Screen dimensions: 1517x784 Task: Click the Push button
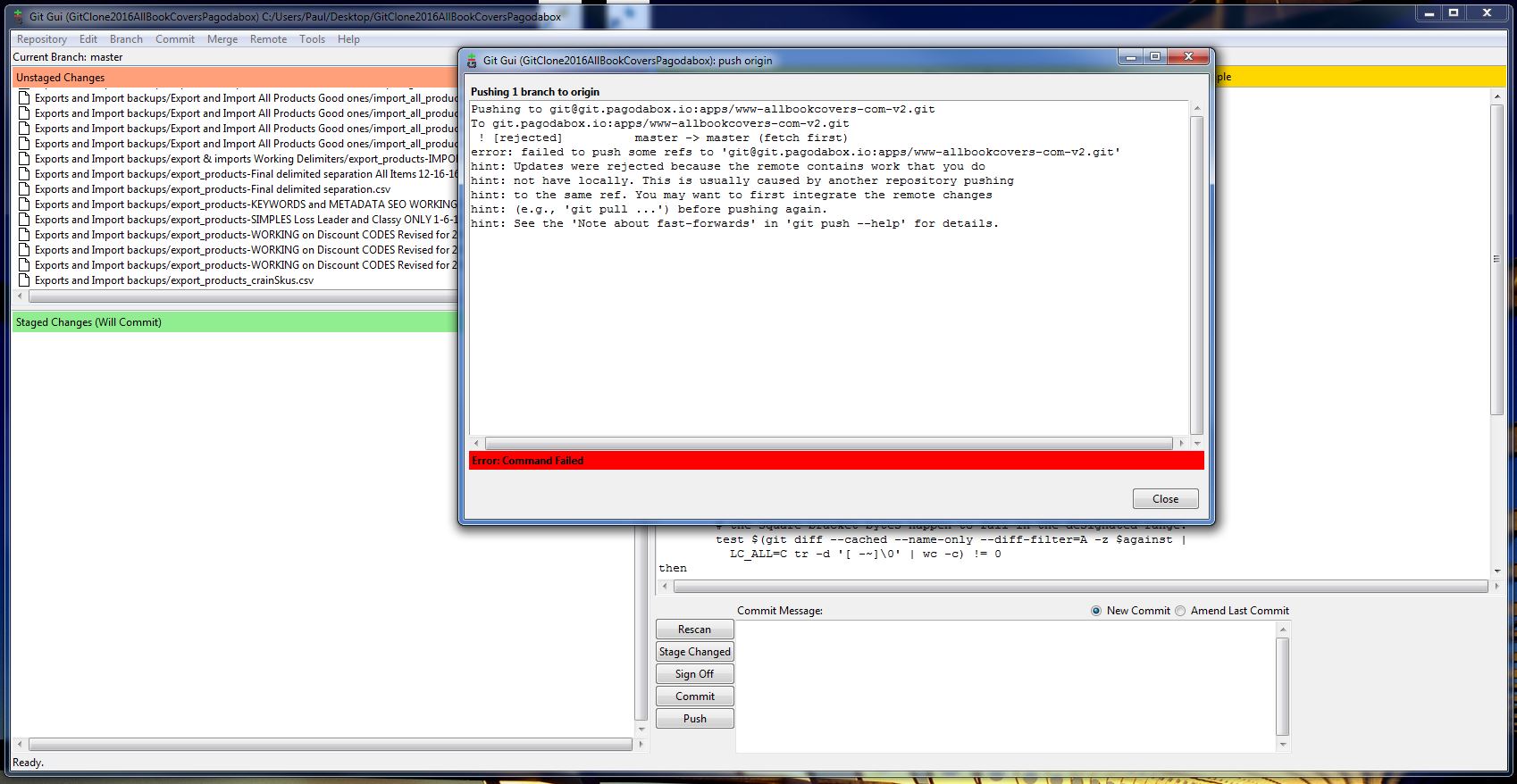694,719
